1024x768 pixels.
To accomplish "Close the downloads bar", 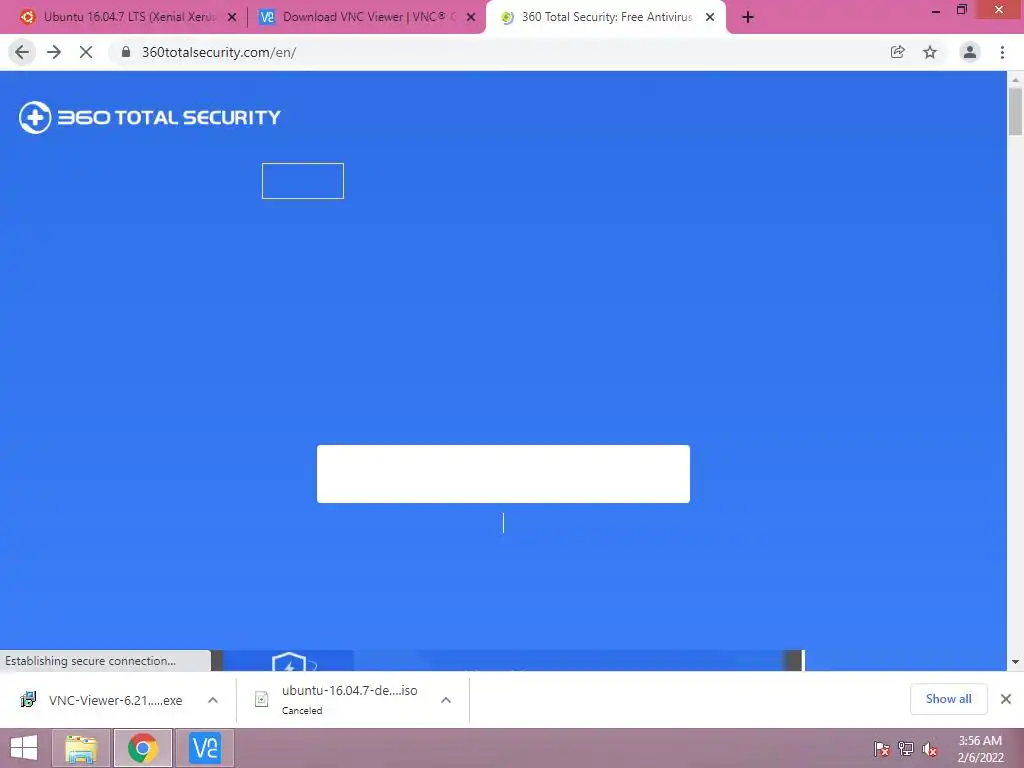I will pos(1006,699).
